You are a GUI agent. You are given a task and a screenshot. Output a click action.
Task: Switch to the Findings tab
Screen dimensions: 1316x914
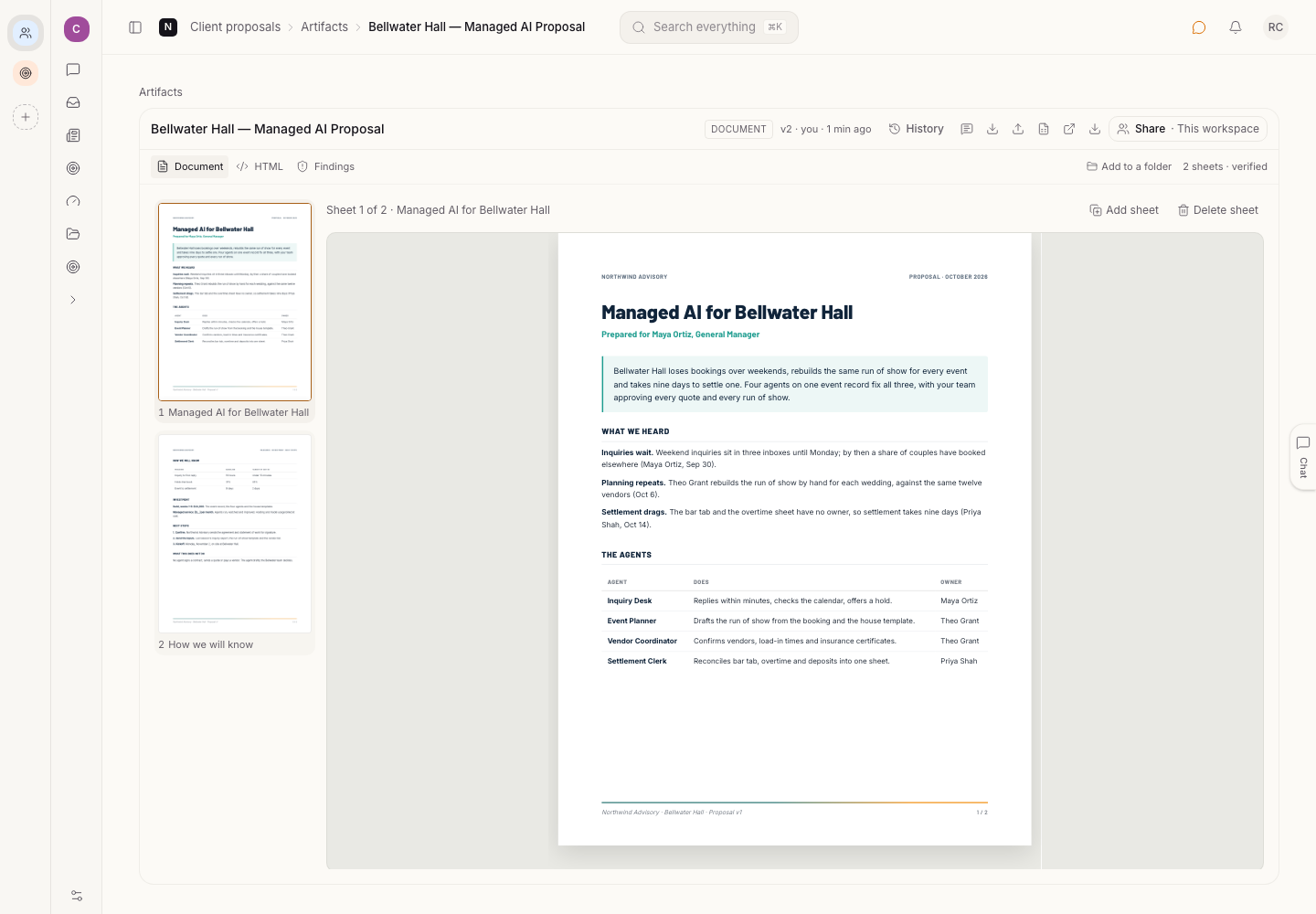(326, 166)
